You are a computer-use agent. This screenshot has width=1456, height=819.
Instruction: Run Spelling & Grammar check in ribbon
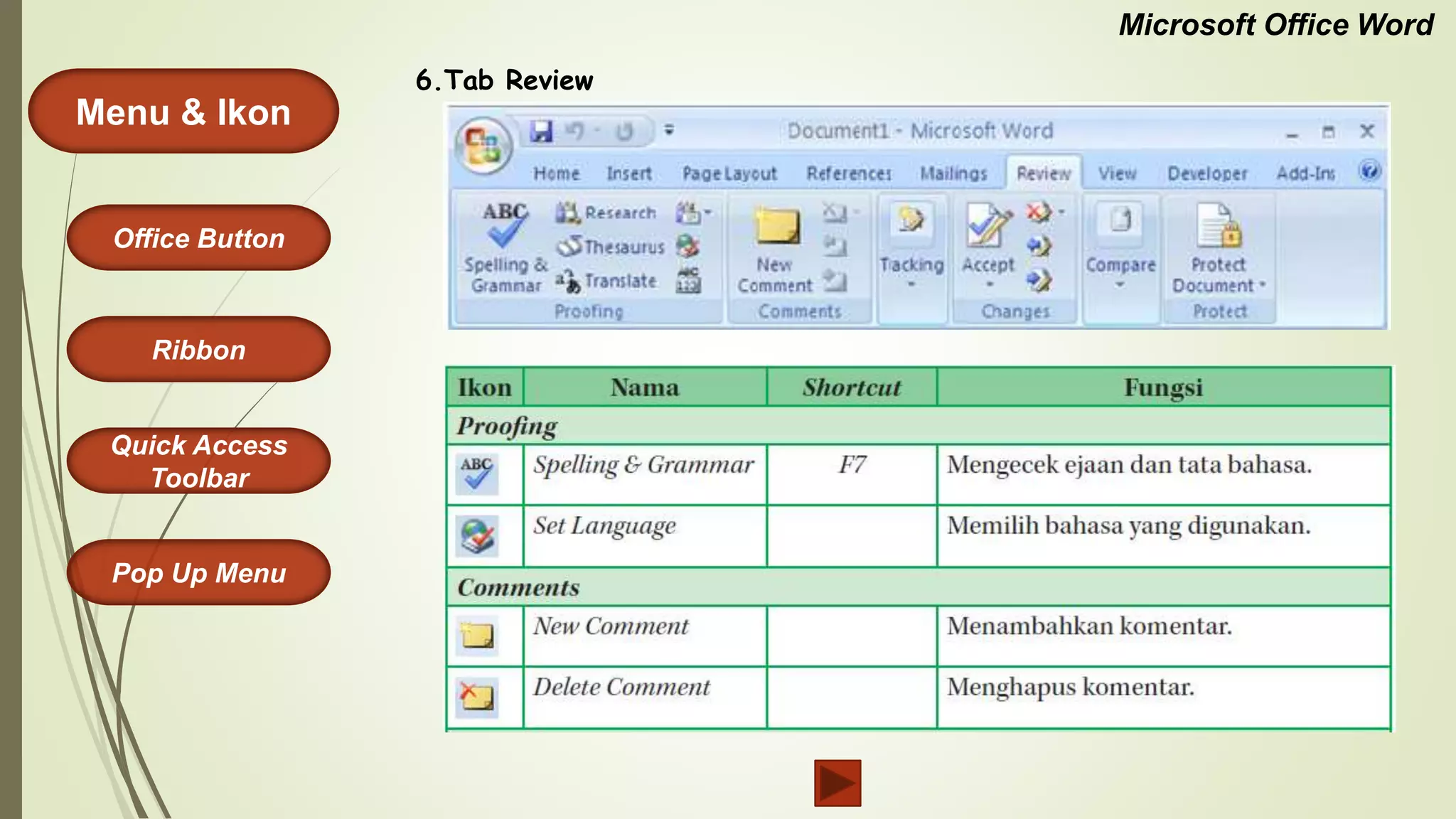coord(505,247)
